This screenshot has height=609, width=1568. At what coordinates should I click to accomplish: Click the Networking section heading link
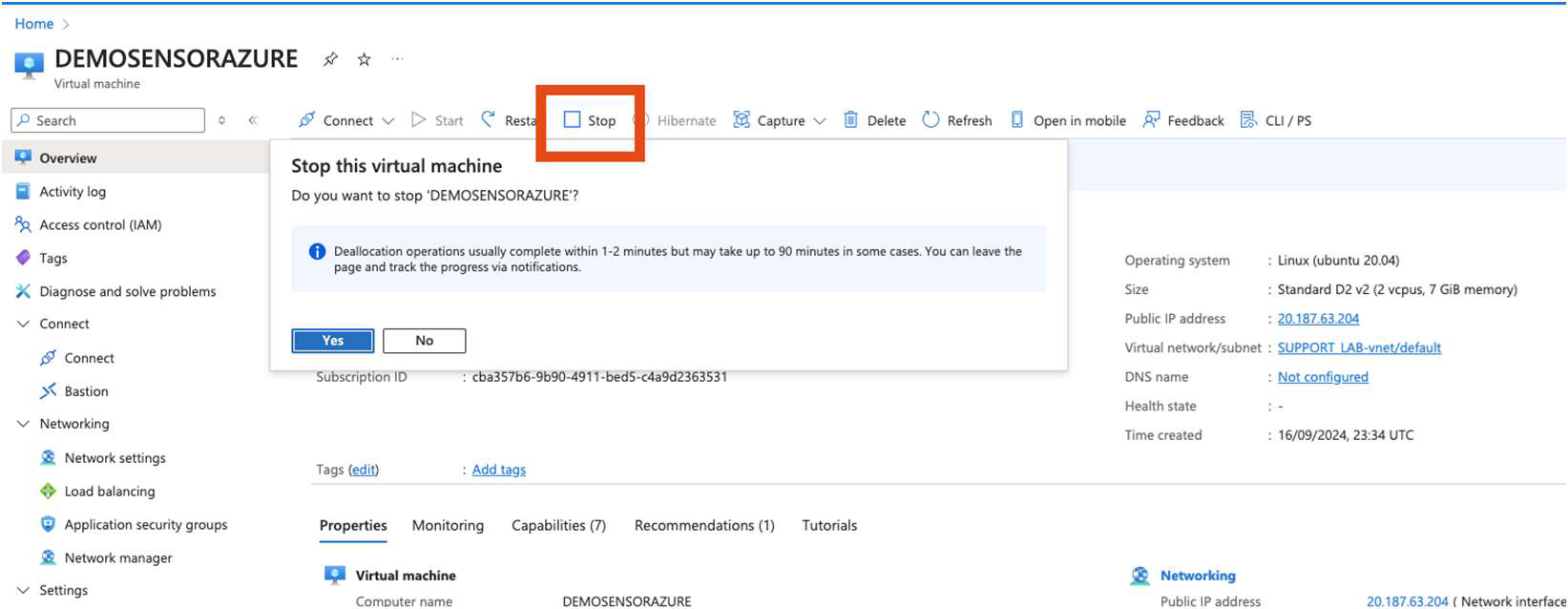[x=1198, y=576]
